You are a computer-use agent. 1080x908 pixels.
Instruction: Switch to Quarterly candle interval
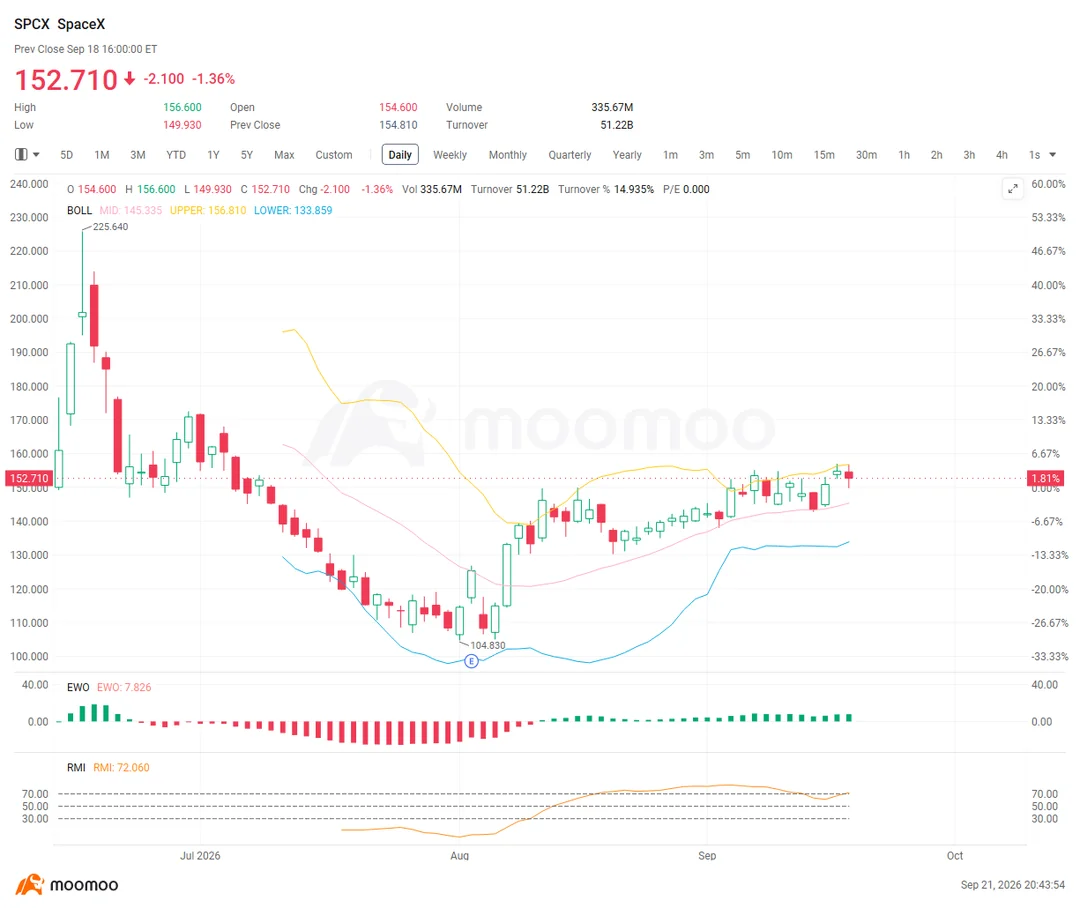coord(570,155)
